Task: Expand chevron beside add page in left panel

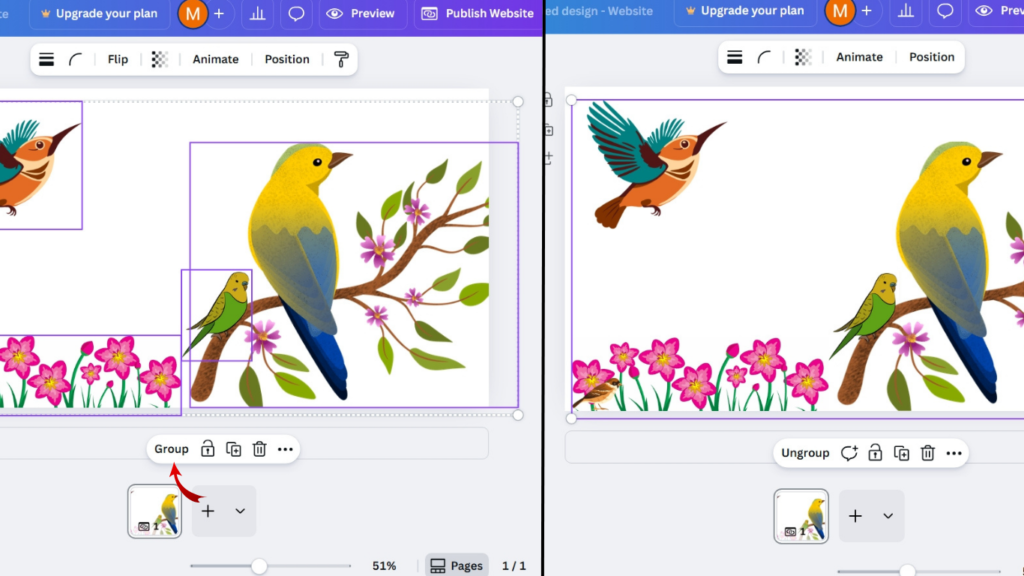Action: pos(240,511)
